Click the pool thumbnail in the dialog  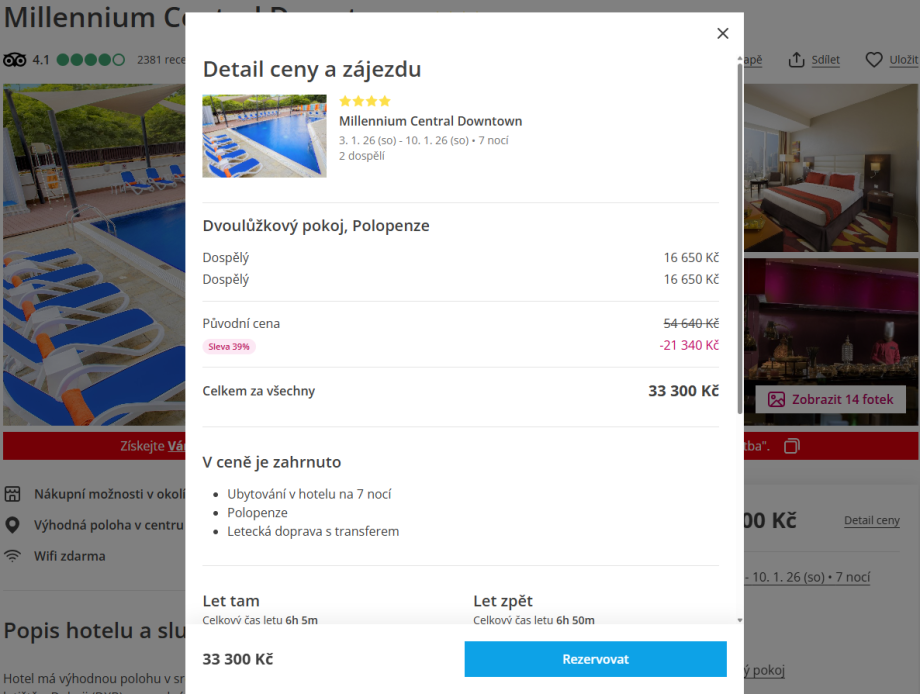(264, 136)
